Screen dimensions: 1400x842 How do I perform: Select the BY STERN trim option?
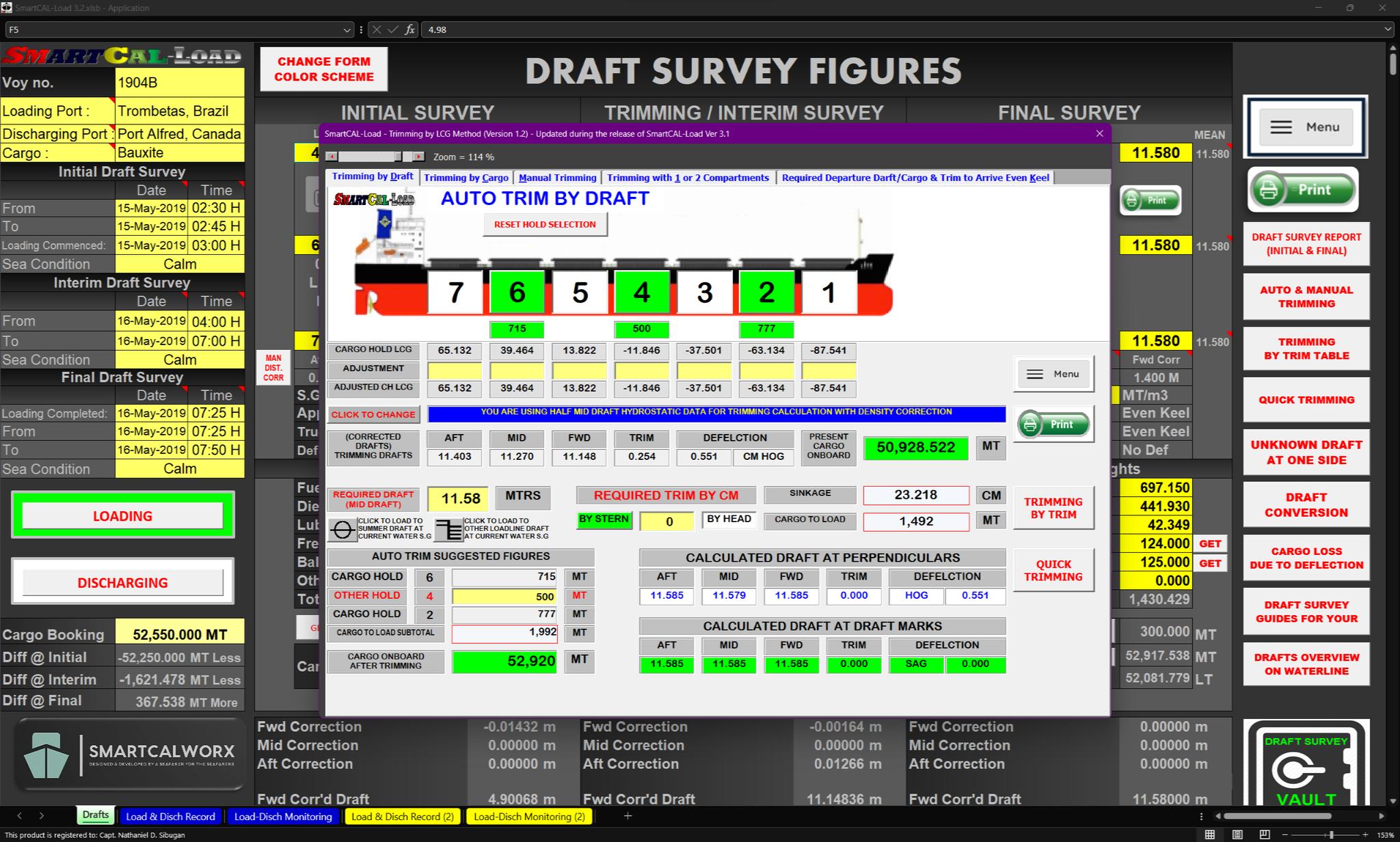click(604, 520)
